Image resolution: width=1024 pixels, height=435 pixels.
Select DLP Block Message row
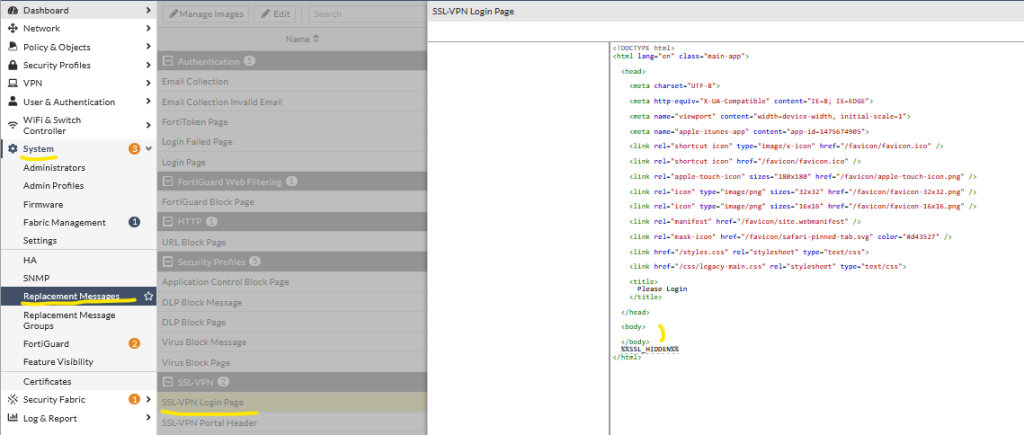(292, 302)
